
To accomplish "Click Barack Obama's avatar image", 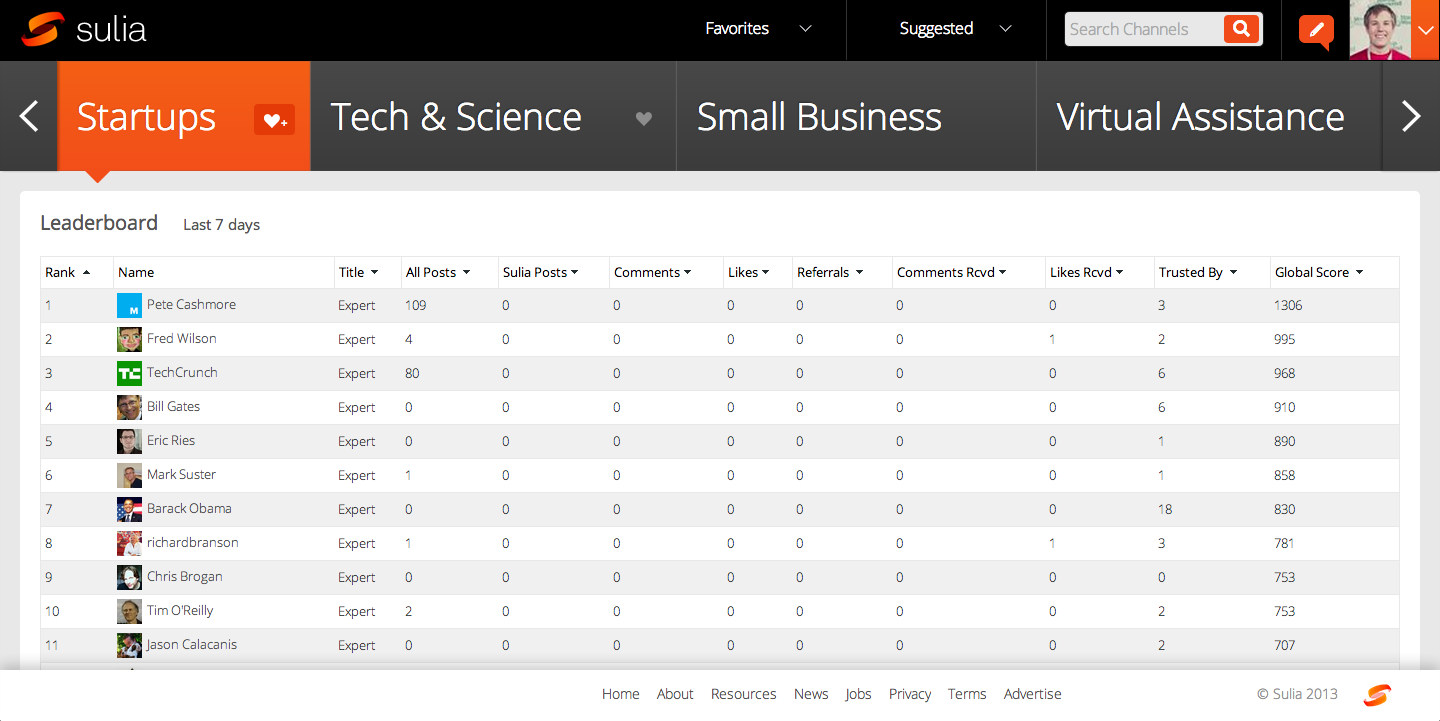I will tap(129, 509).
